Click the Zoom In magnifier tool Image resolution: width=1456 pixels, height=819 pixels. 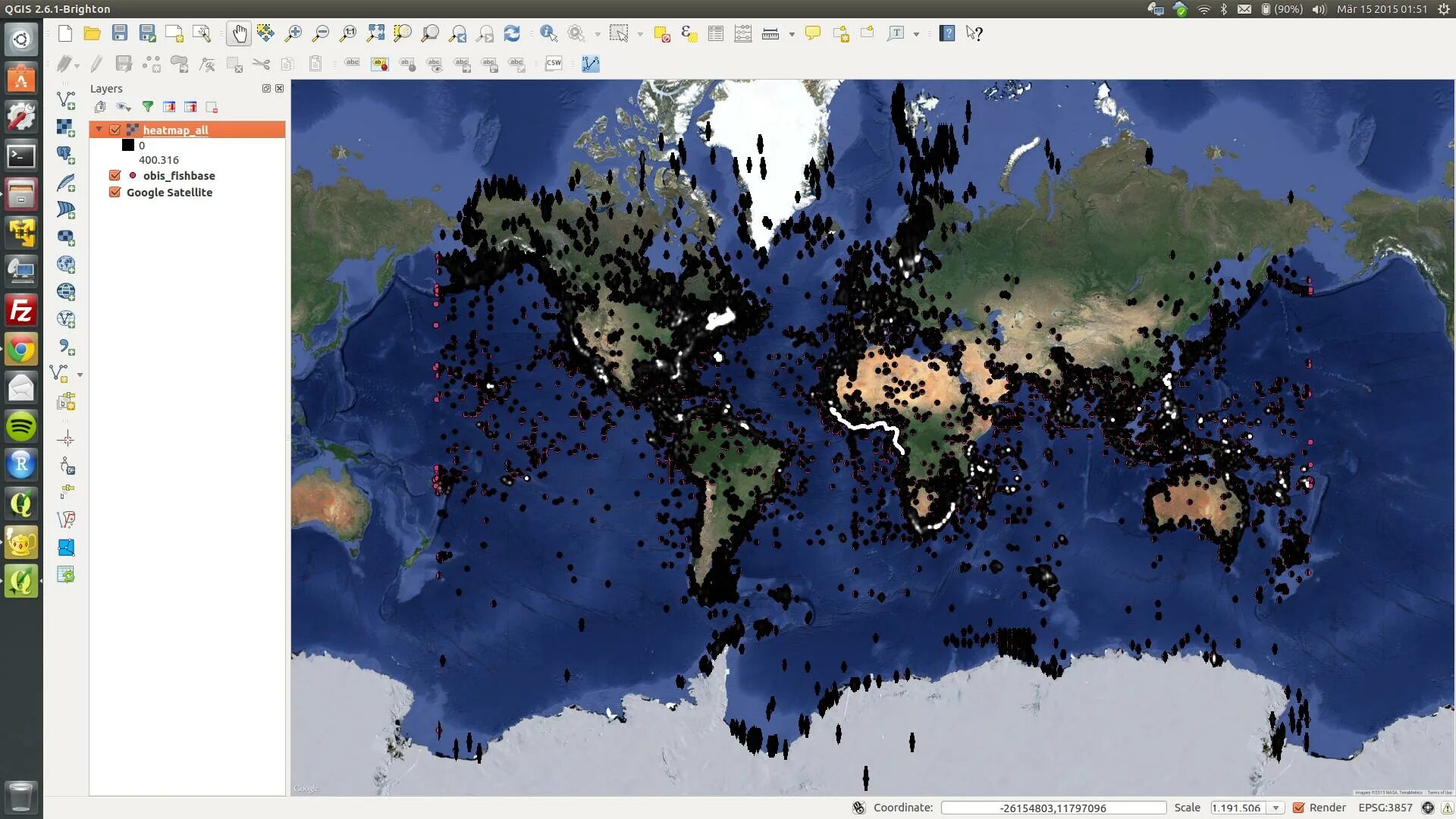coord(293,33)
